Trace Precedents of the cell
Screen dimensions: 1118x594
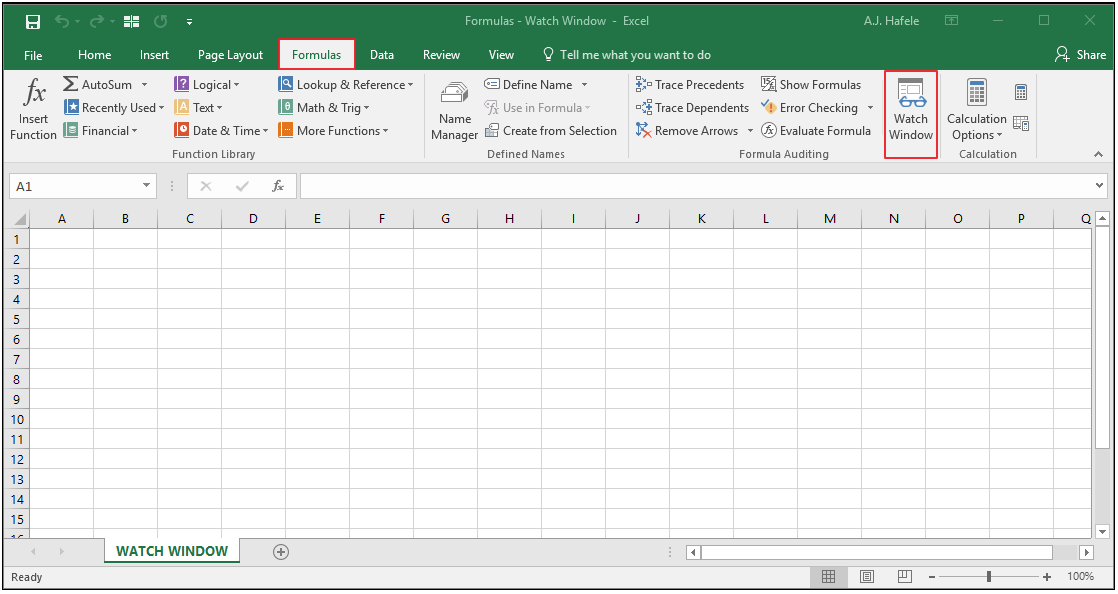click(x=689, y=84)
